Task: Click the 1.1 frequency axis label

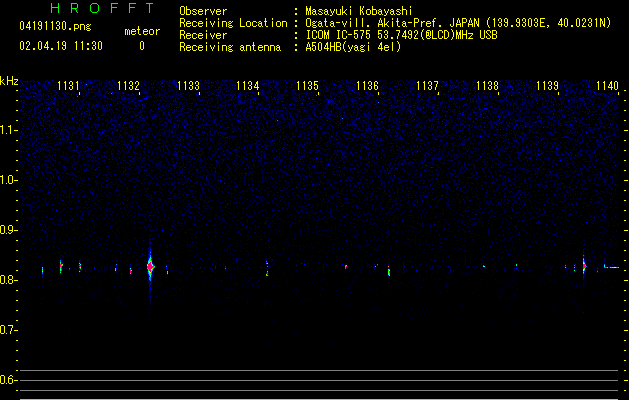Action: (x=9, y=130)
